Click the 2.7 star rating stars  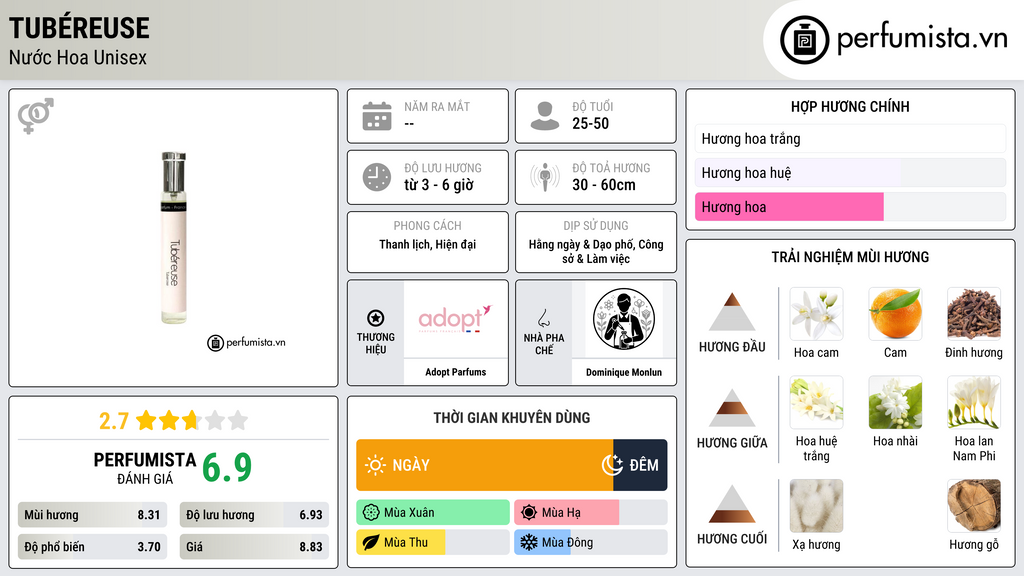(x=192, y=421)
